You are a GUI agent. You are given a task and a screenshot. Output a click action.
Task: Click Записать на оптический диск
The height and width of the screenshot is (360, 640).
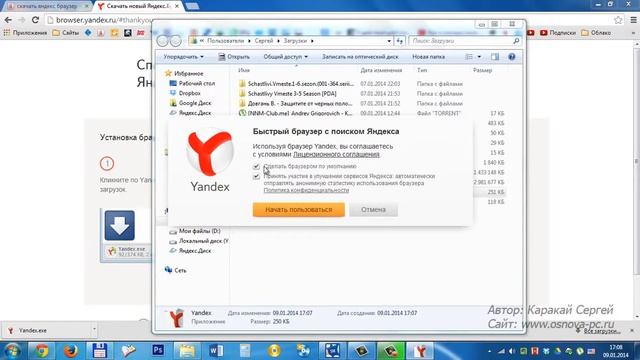pos(360,57)
